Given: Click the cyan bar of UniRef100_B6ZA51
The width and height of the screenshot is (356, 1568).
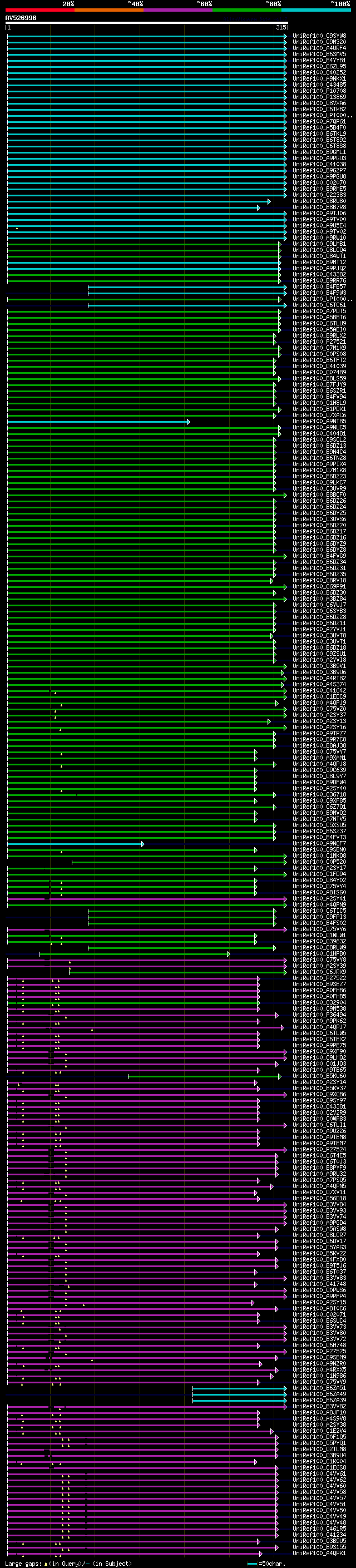Looking at the screenshot, I should 240,1389.
